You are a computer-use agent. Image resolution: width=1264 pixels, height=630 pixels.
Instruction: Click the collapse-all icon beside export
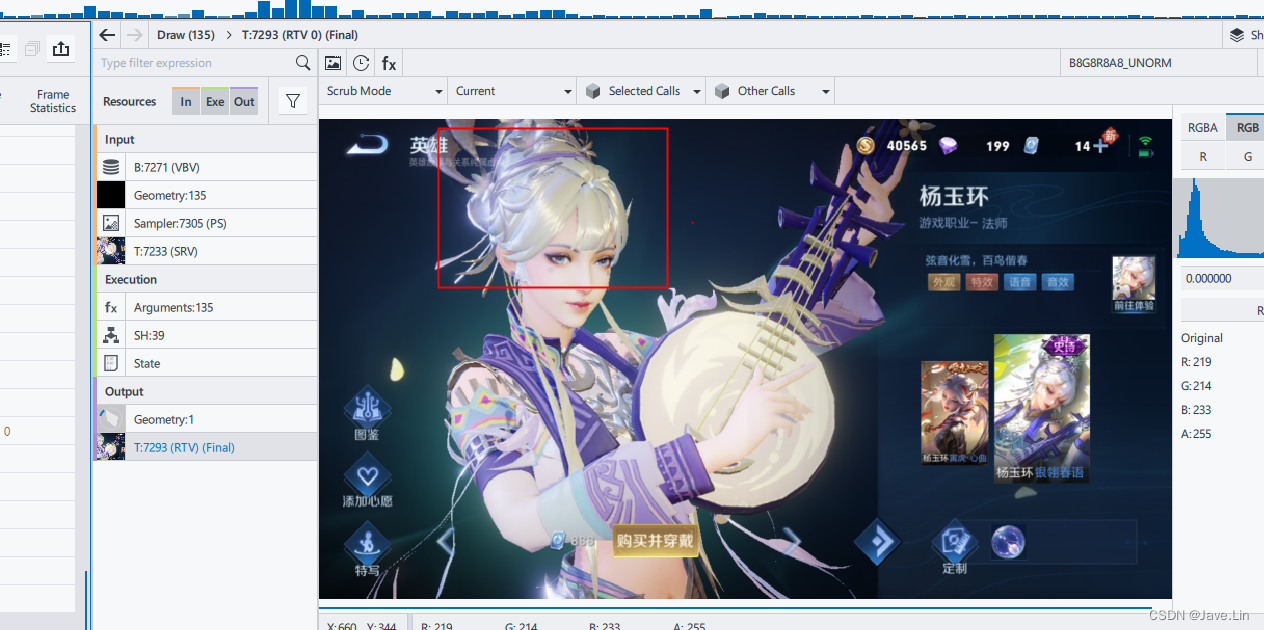click(32, 48)
